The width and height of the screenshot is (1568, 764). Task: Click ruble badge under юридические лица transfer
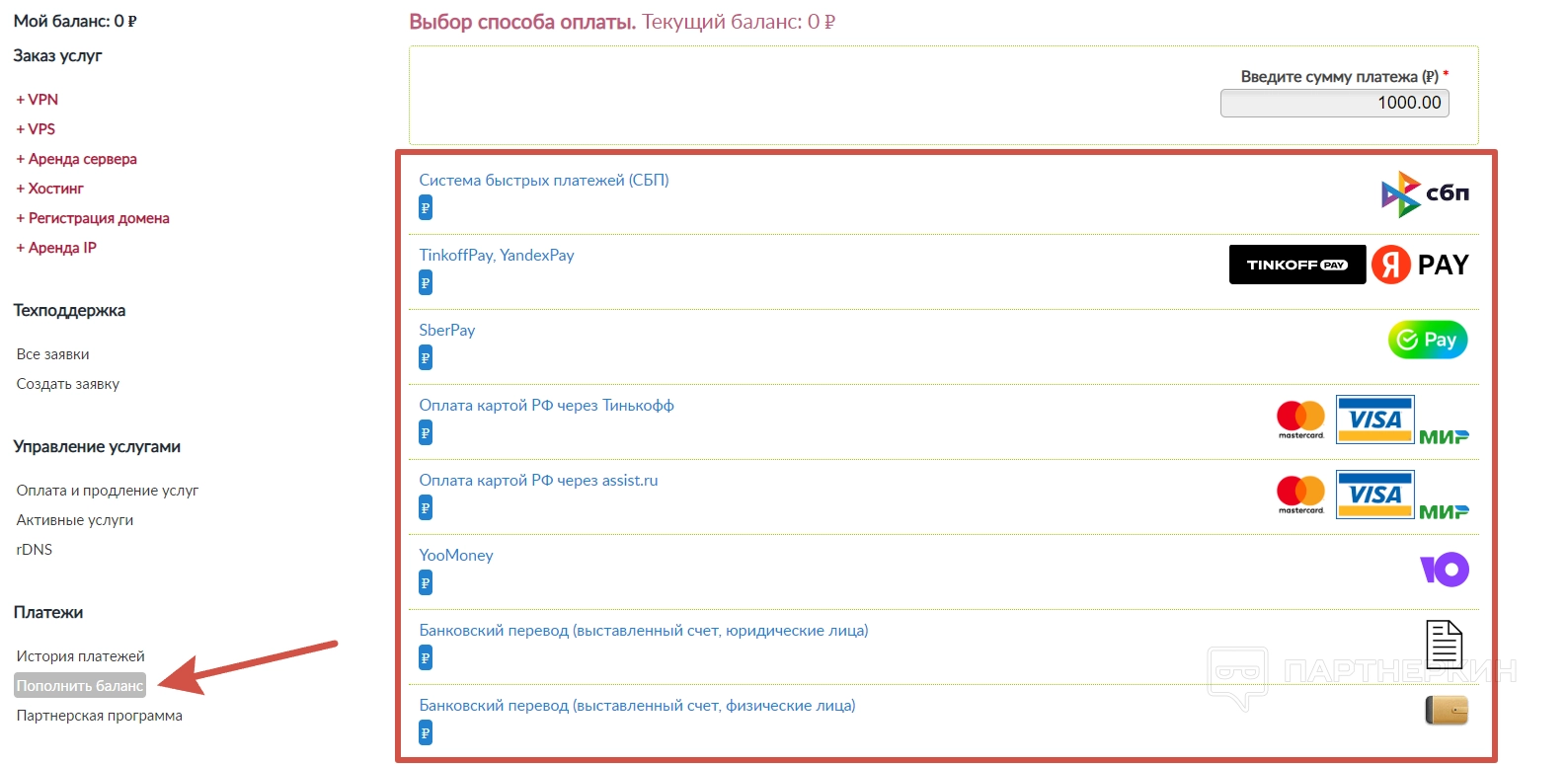click(426, 657)
